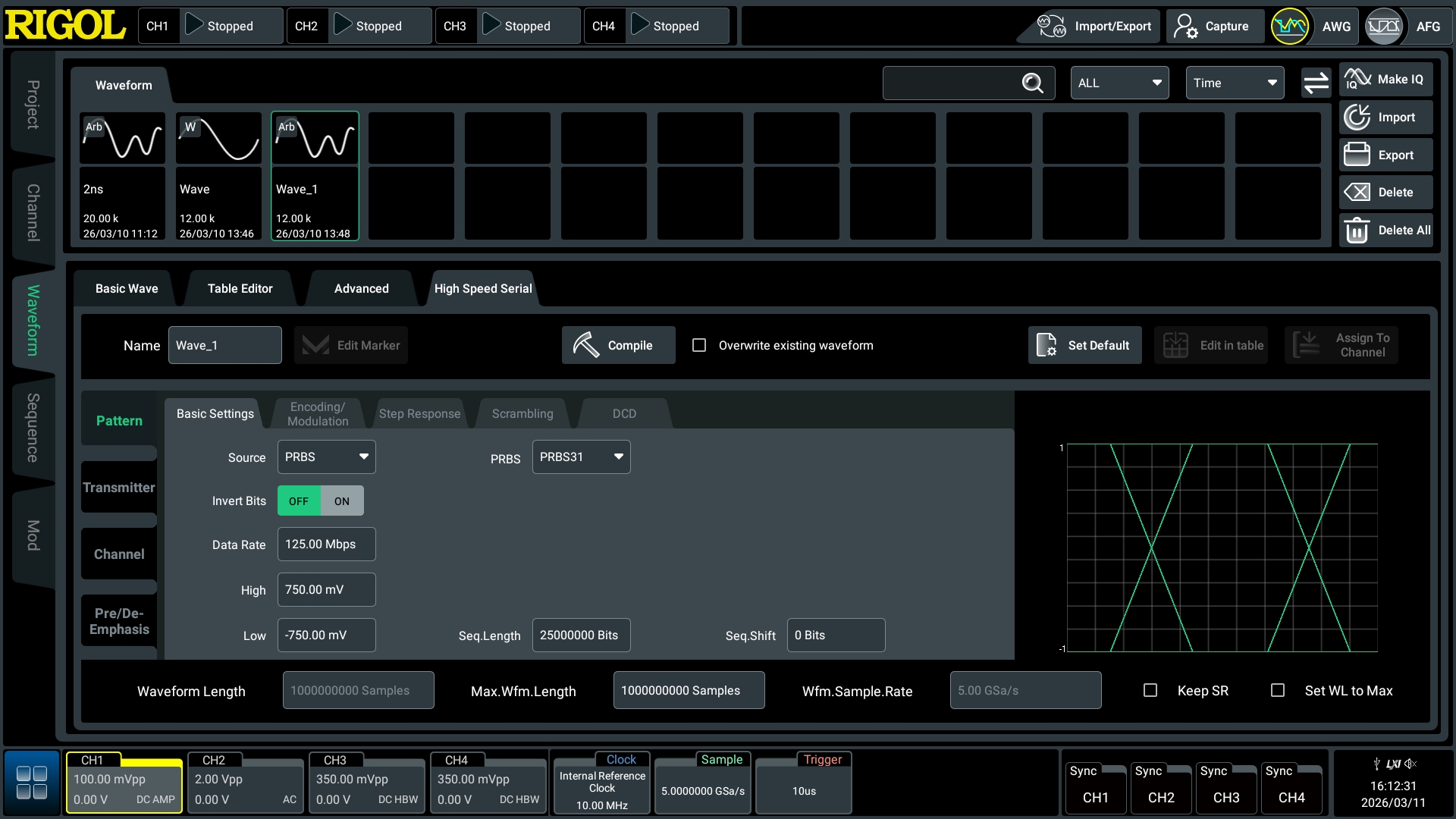The height and width of the screenshot is (819, 1456).
Task: Click the Delete All trash icon
Action: click(x=1357, y=231)
